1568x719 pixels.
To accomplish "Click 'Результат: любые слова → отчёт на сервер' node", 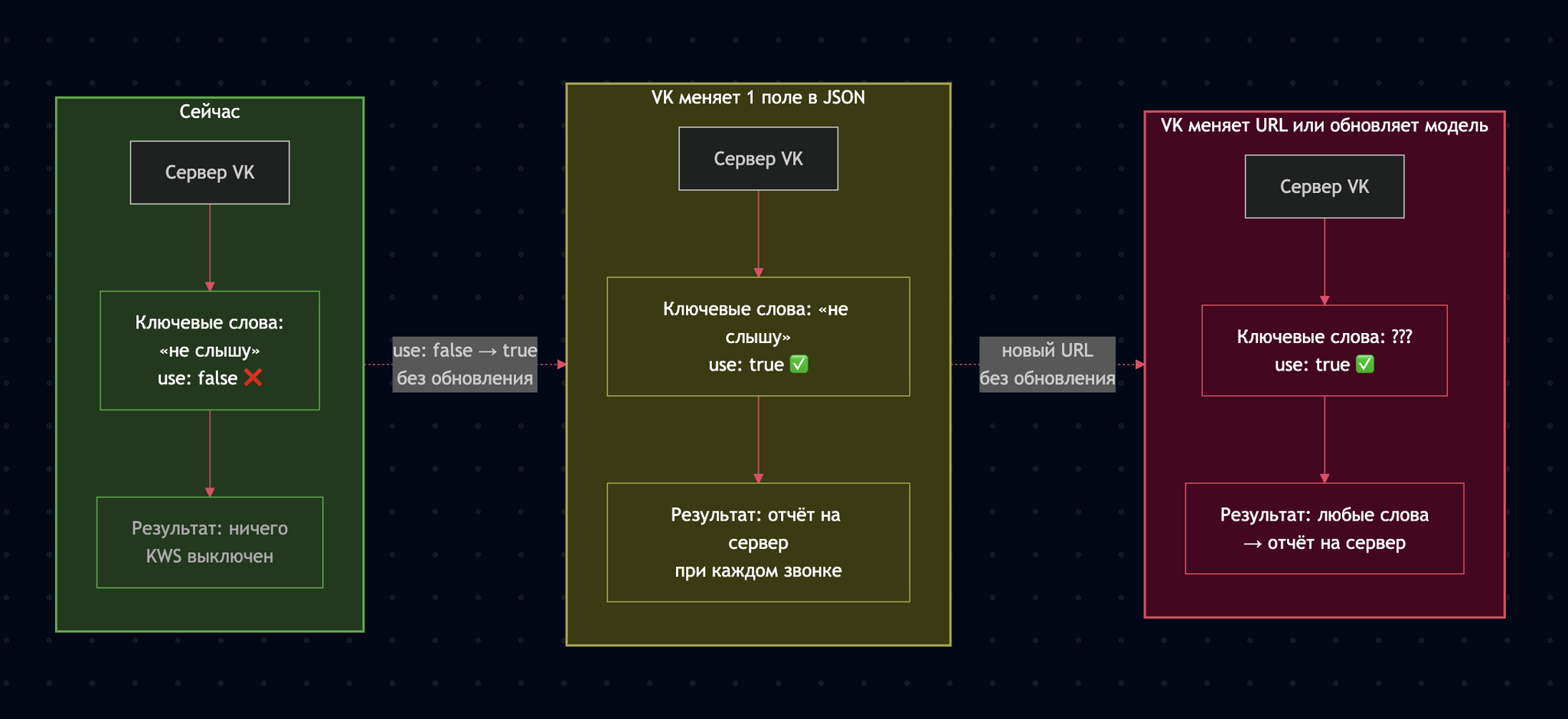I will [x=1324, y=528].
